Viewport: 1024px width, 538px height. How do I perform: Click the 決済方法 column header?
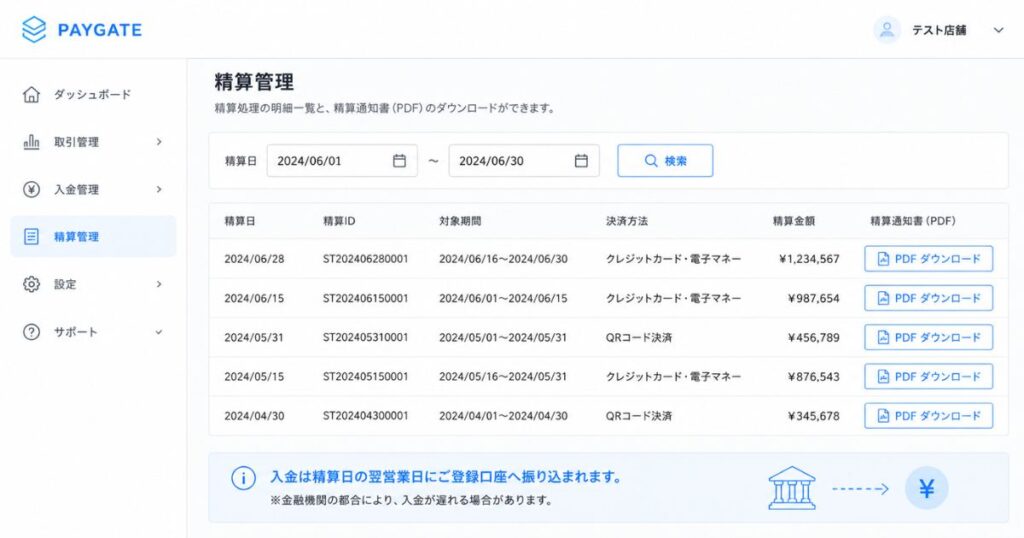[x=626, y=221]
